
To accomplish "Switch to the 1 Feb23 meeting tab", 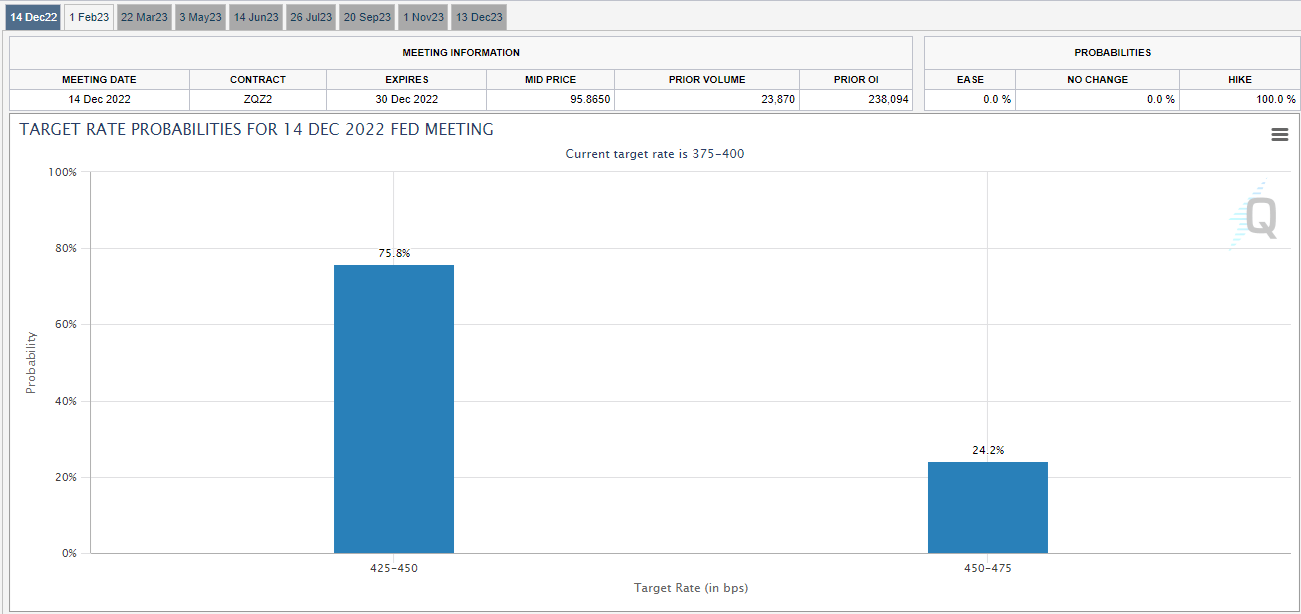I will [89, 17].
